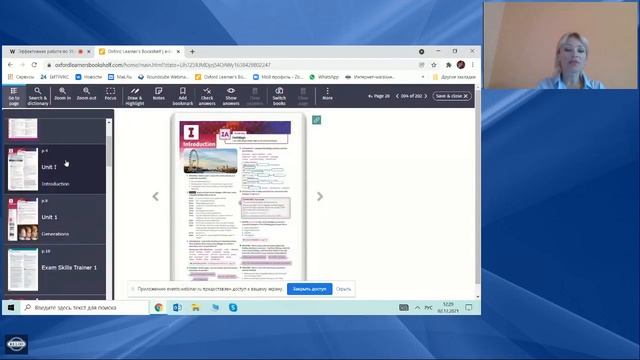Open the Go to page panel
Image resolution: width=640 pixels, height=360 pixels.
coord(14,96)
